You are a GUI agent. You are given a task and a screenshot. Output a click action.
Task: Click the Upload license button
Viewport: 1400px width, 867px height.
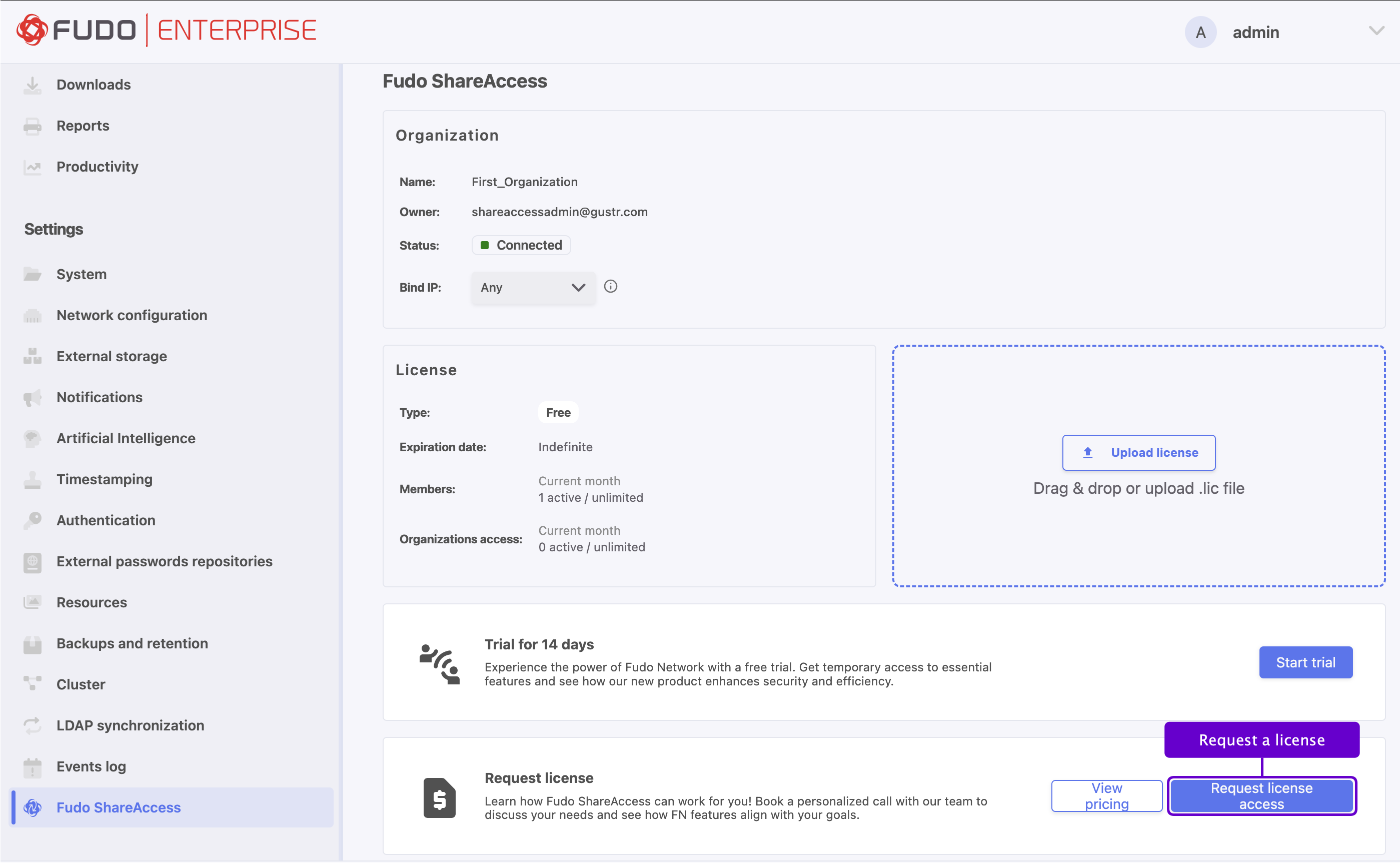pos(1138,453)
